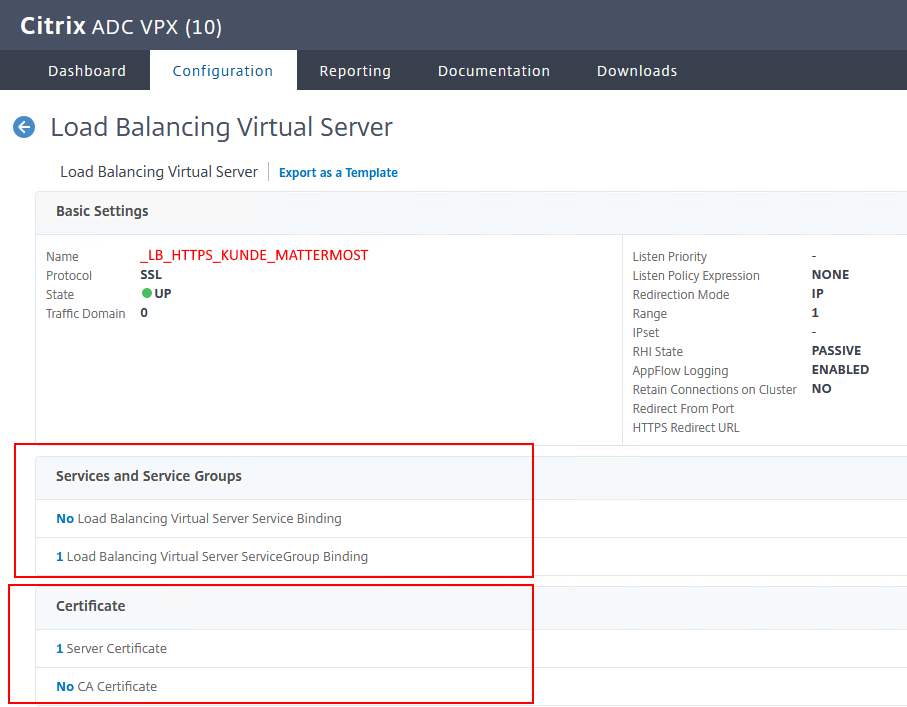
Task: Open the Downloads tab
Action: click(637, 71)
